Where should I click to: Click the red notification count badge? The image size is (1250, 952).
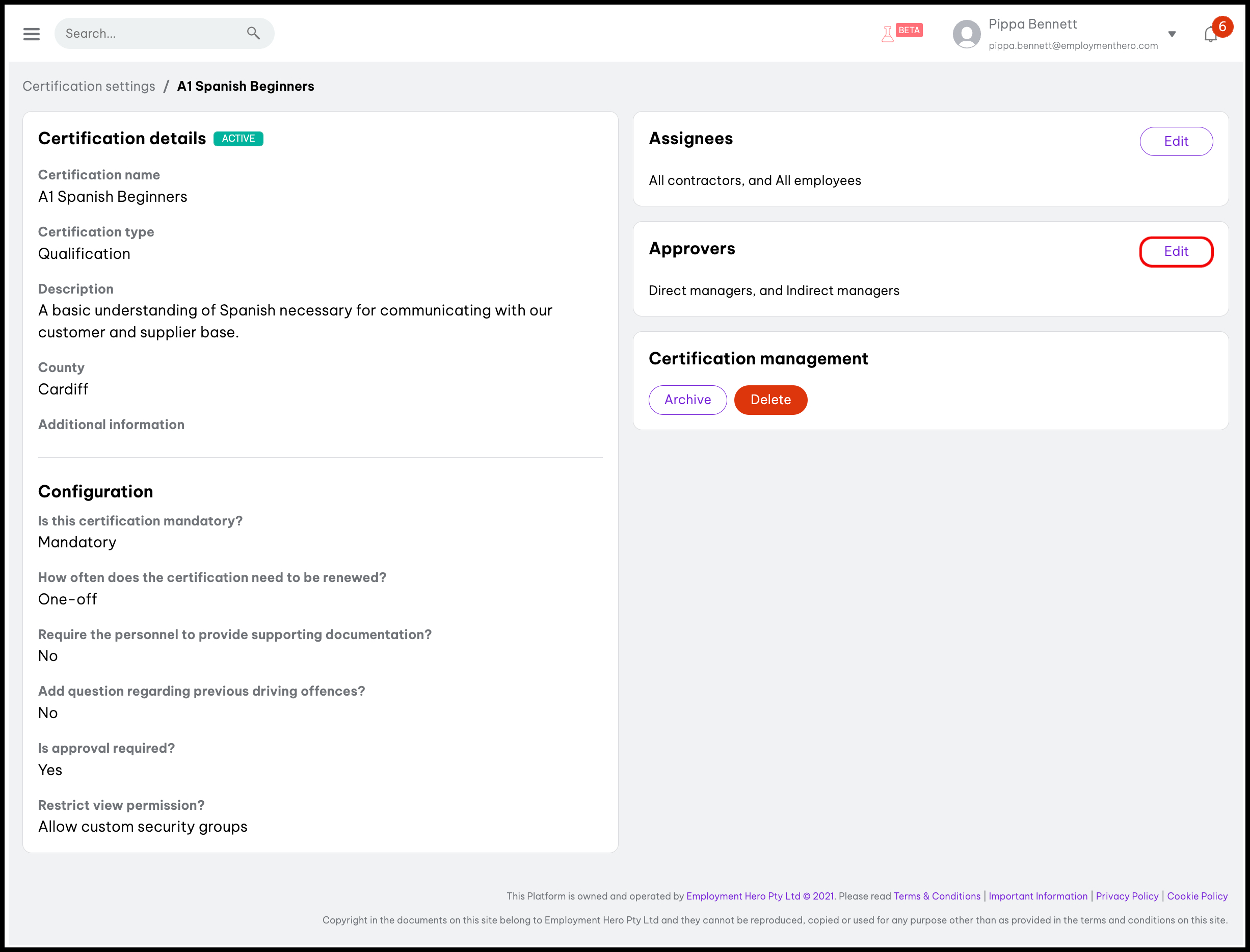pyautogui.click(x=1222, y=27)
